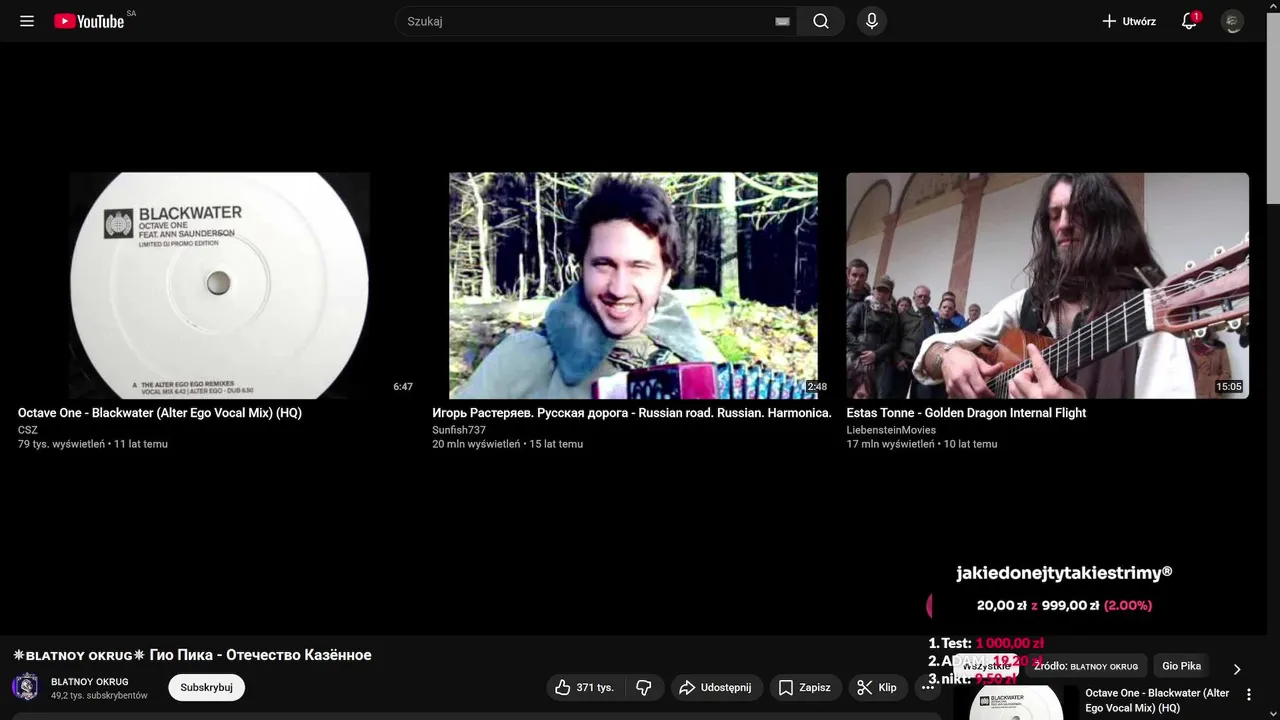Click the 49,2 tys. subskrybentów text
Viewport: 1280px width, 720px height.
point(99,695)
